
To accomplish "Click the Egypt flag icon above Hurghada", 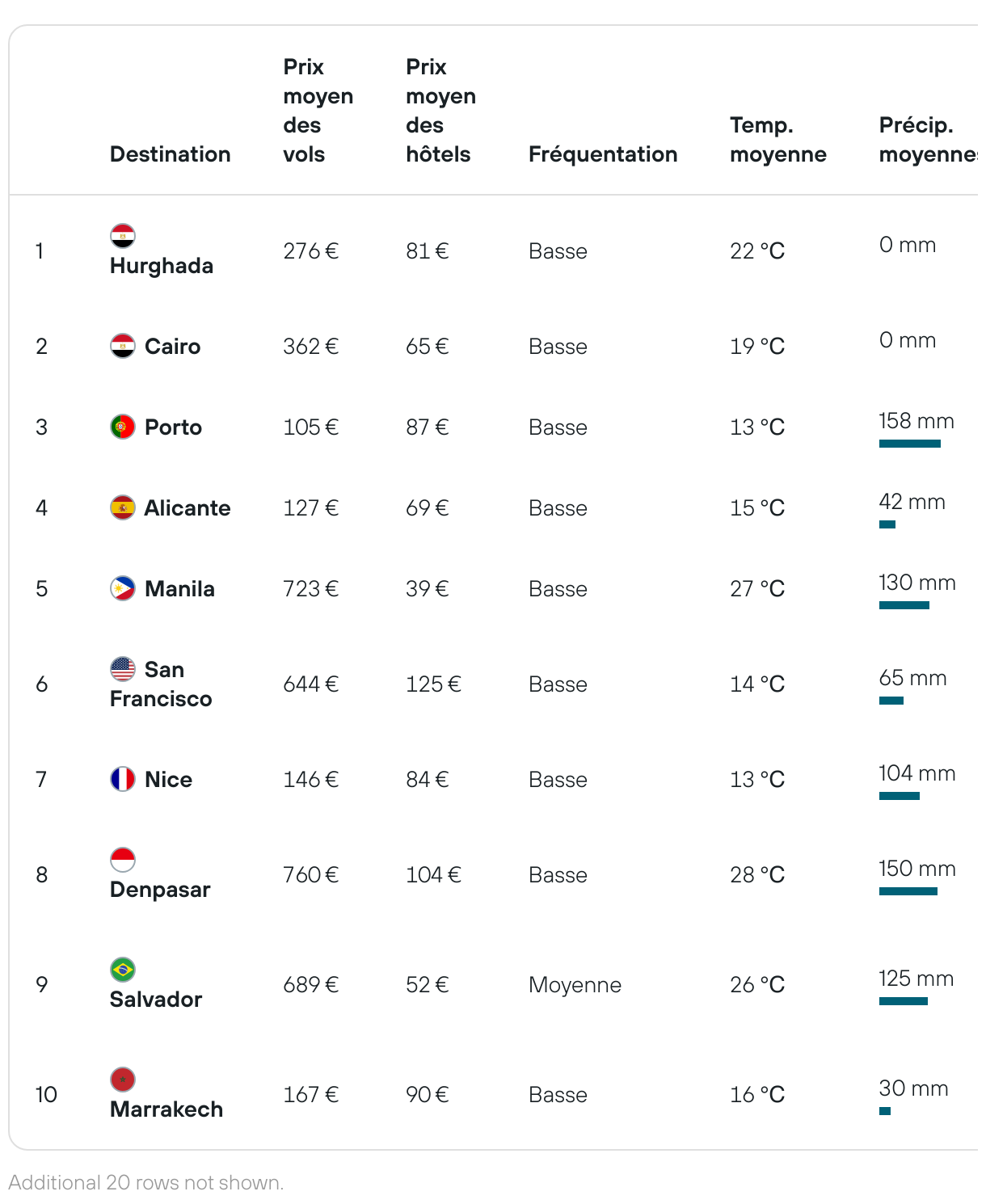I will coord(123,236).
